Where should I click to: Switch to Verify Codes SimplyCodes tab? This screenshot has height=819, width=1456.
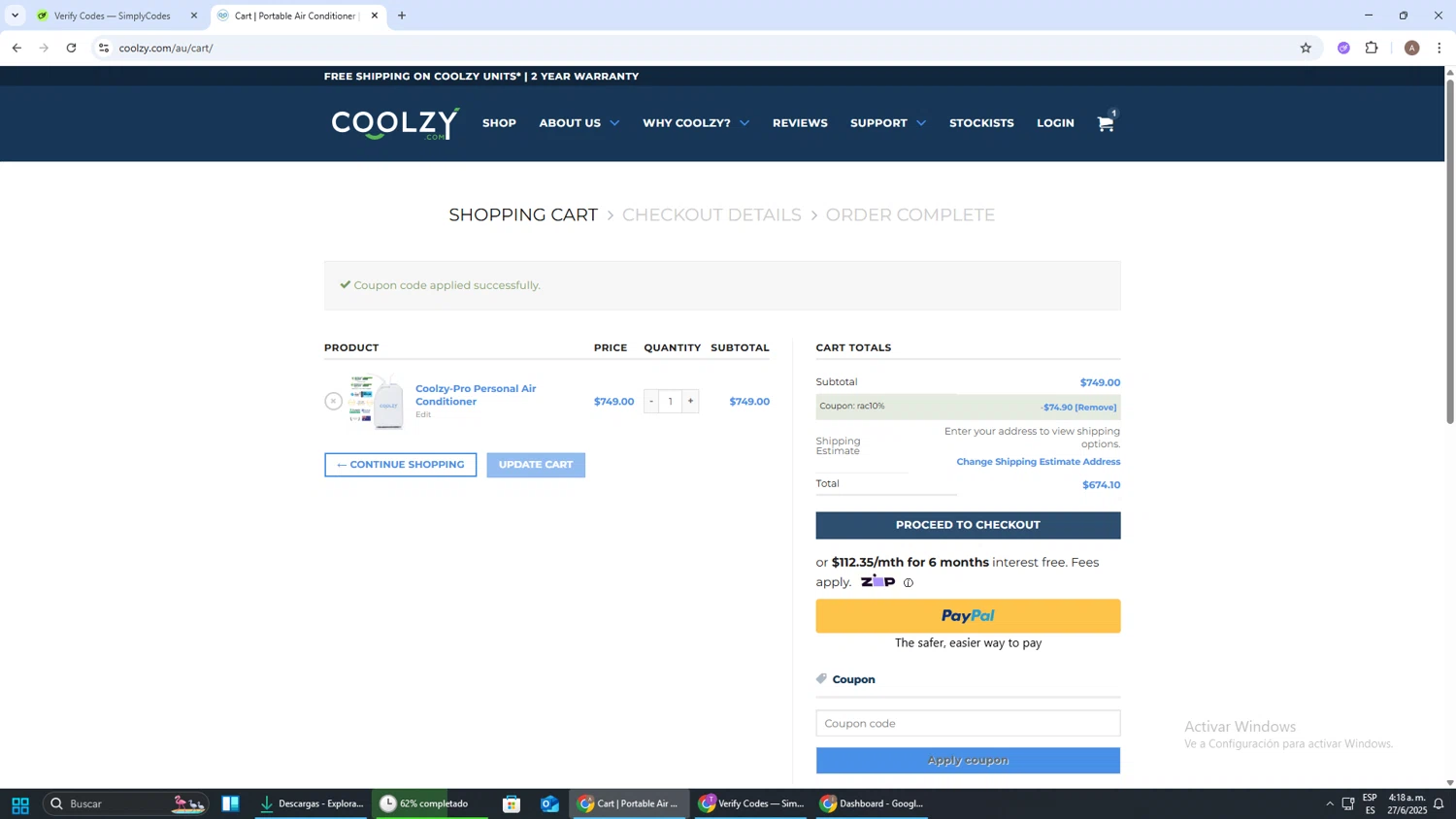point(116,16)
